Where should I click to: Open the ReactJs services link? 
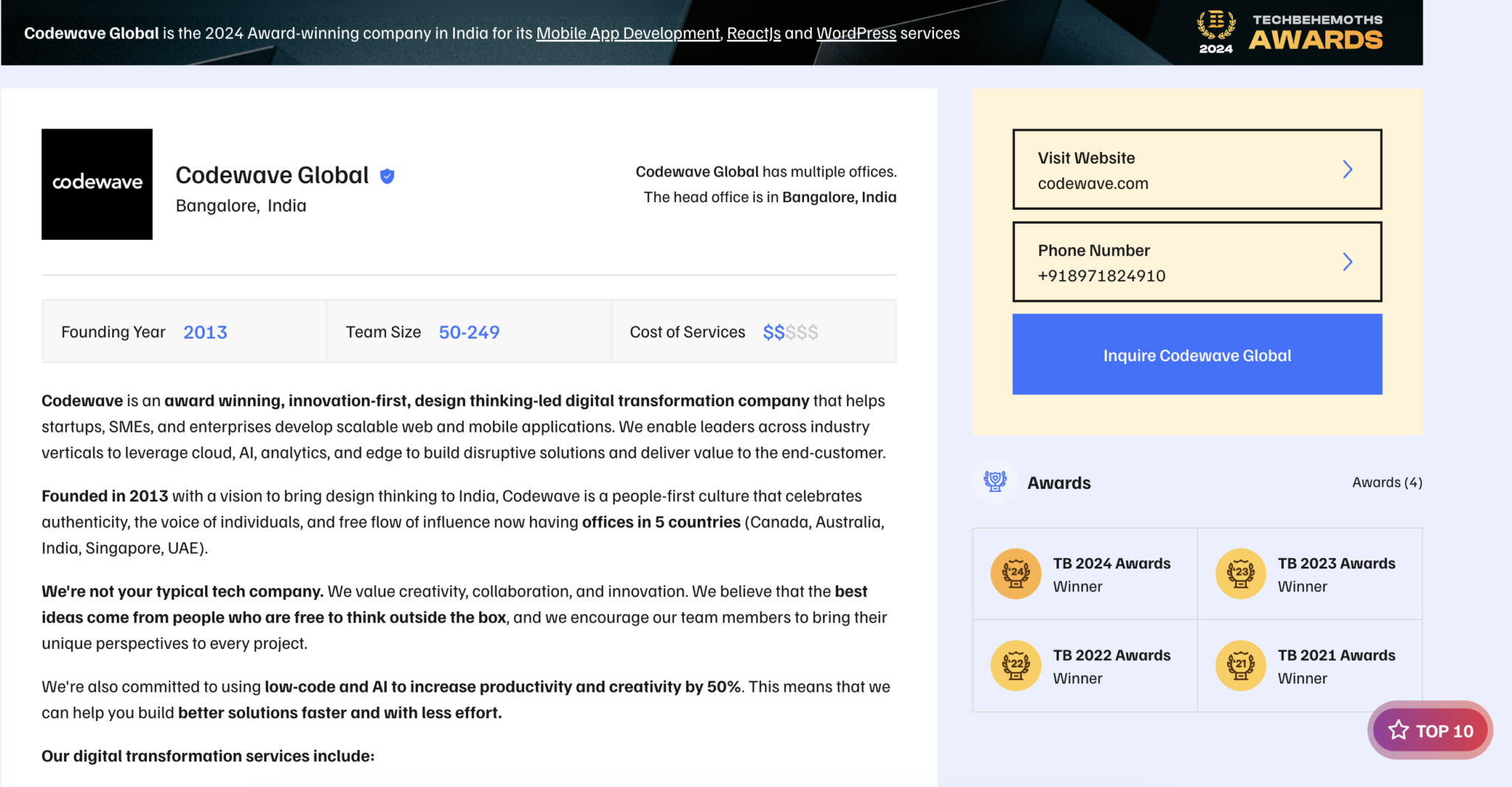[754, 33]
